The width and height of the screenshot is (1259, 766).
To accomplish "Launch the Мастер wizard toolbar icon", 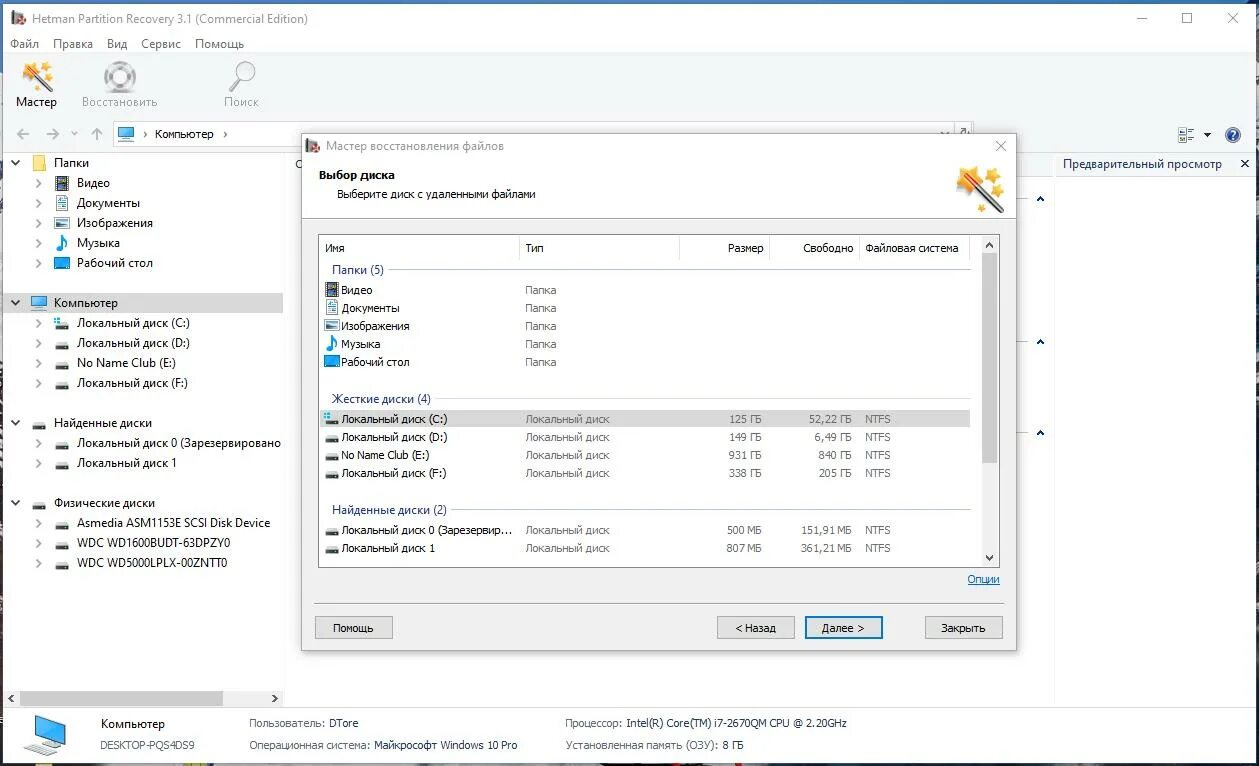I will (37, 77).
